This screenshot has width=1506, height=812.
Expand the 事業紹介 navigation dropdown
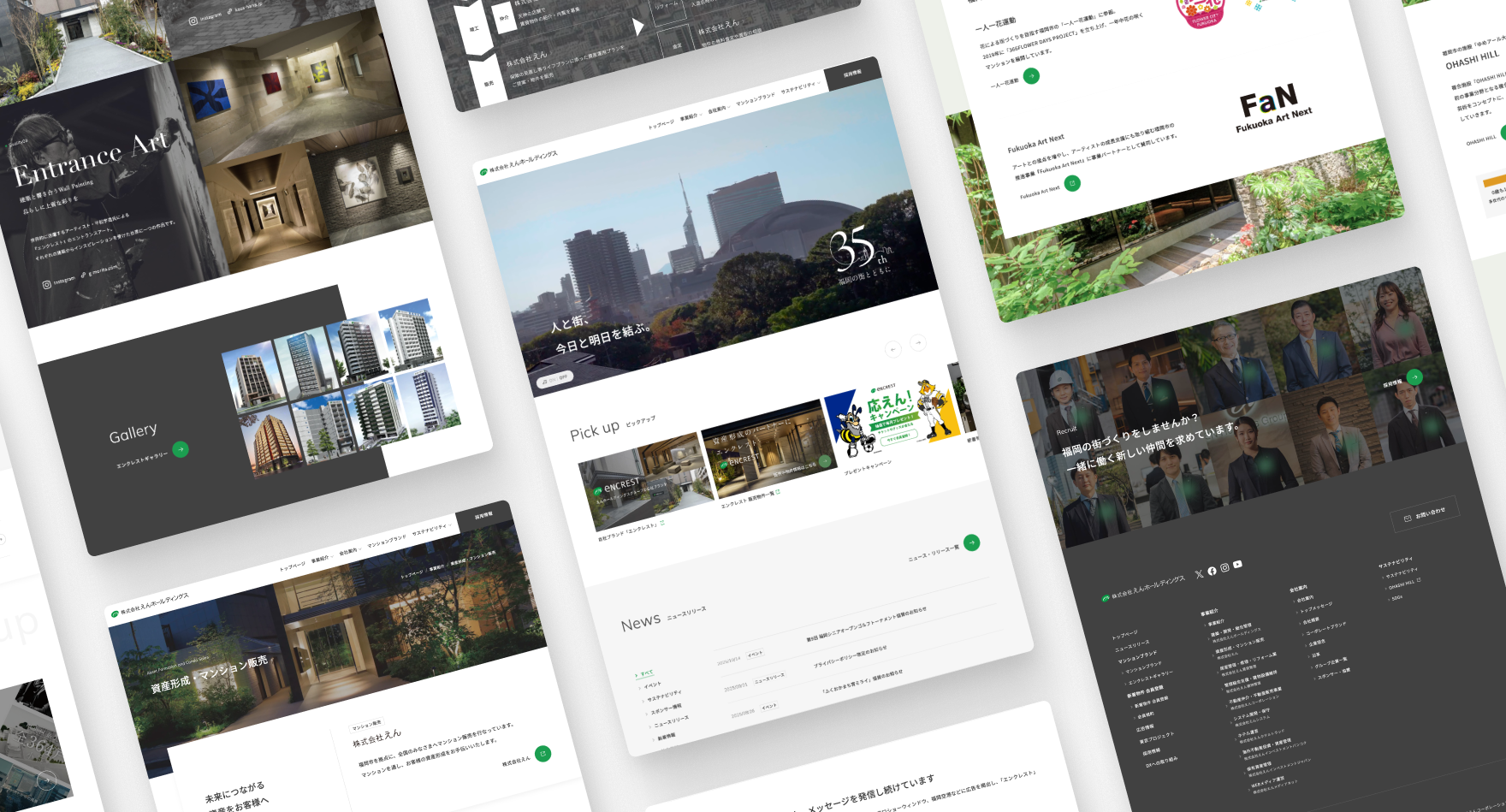pos(690,116)
